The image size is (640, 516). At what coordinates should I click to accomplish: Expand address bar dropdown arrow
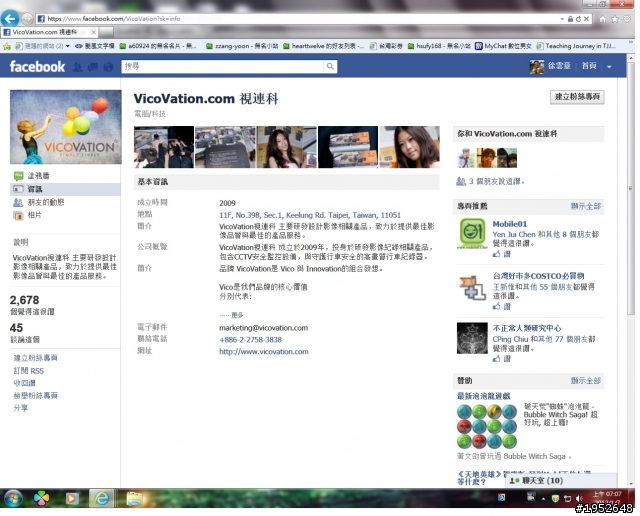562,19
